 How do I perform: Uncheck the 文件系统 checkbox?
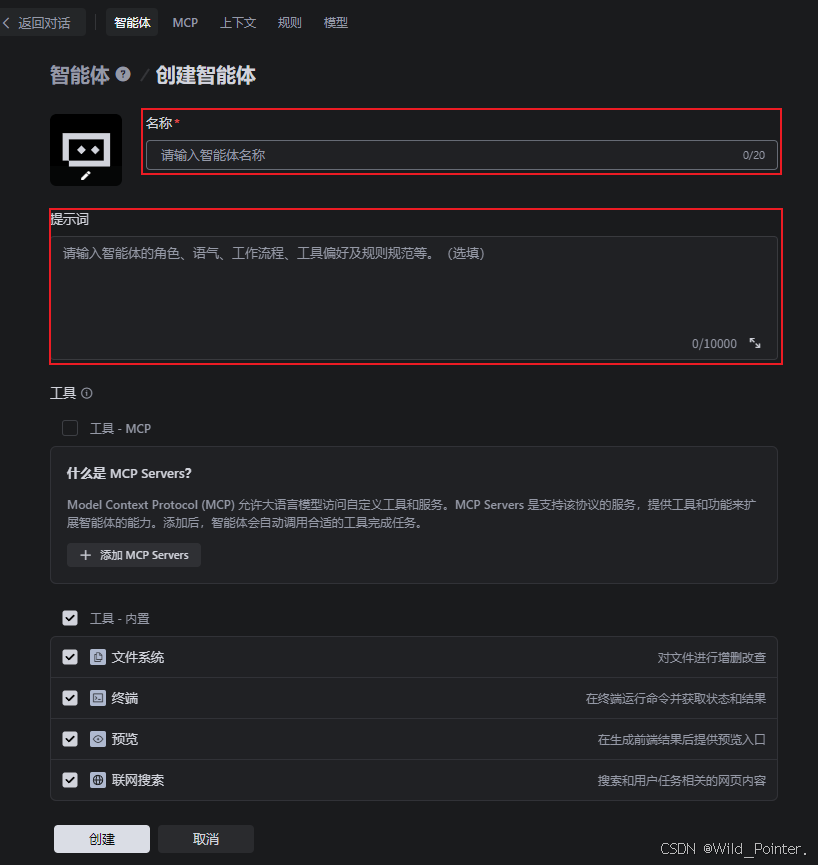click(x=70, y=657)
